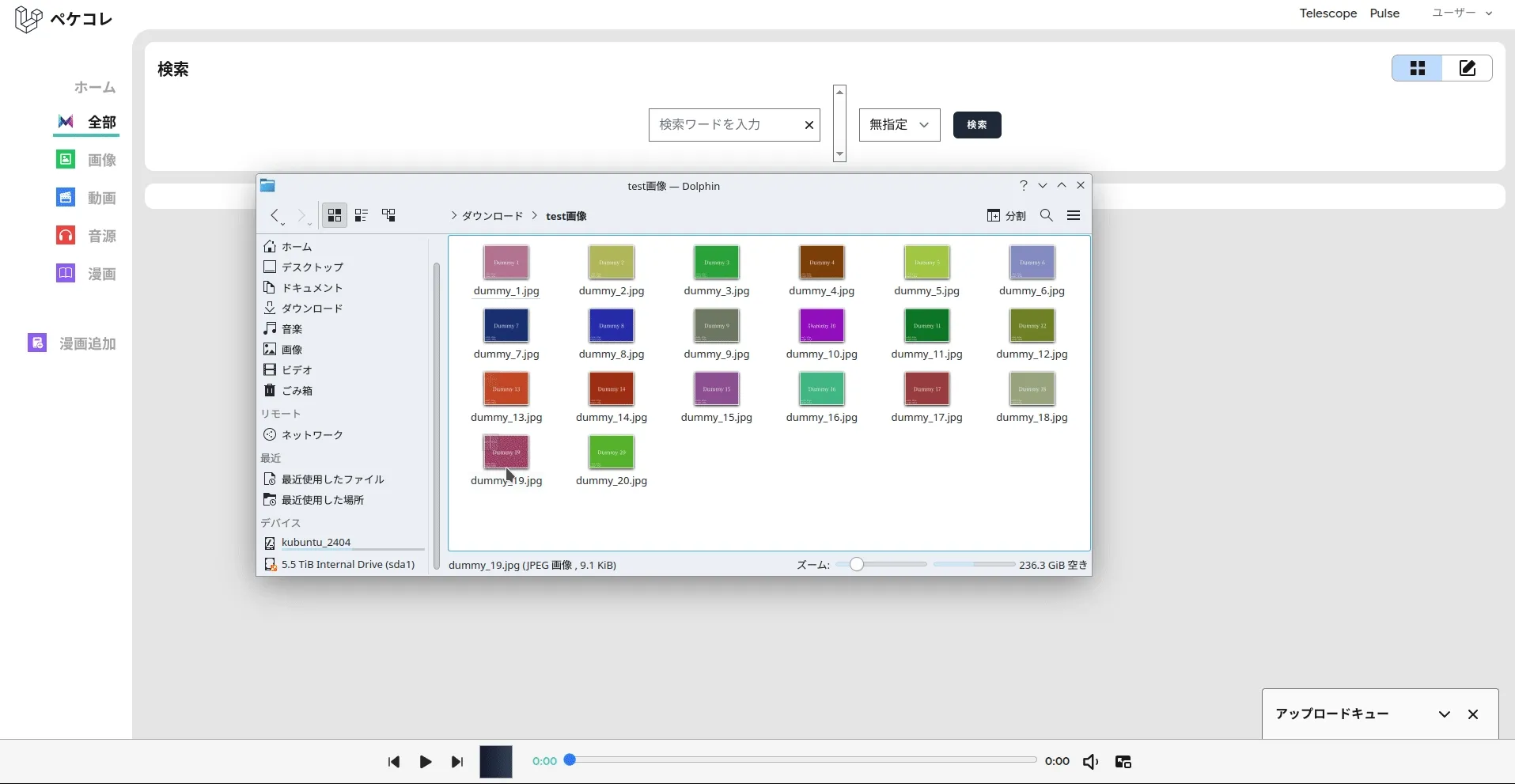Switch to edit mode toggle

(x=1467, y=68)
